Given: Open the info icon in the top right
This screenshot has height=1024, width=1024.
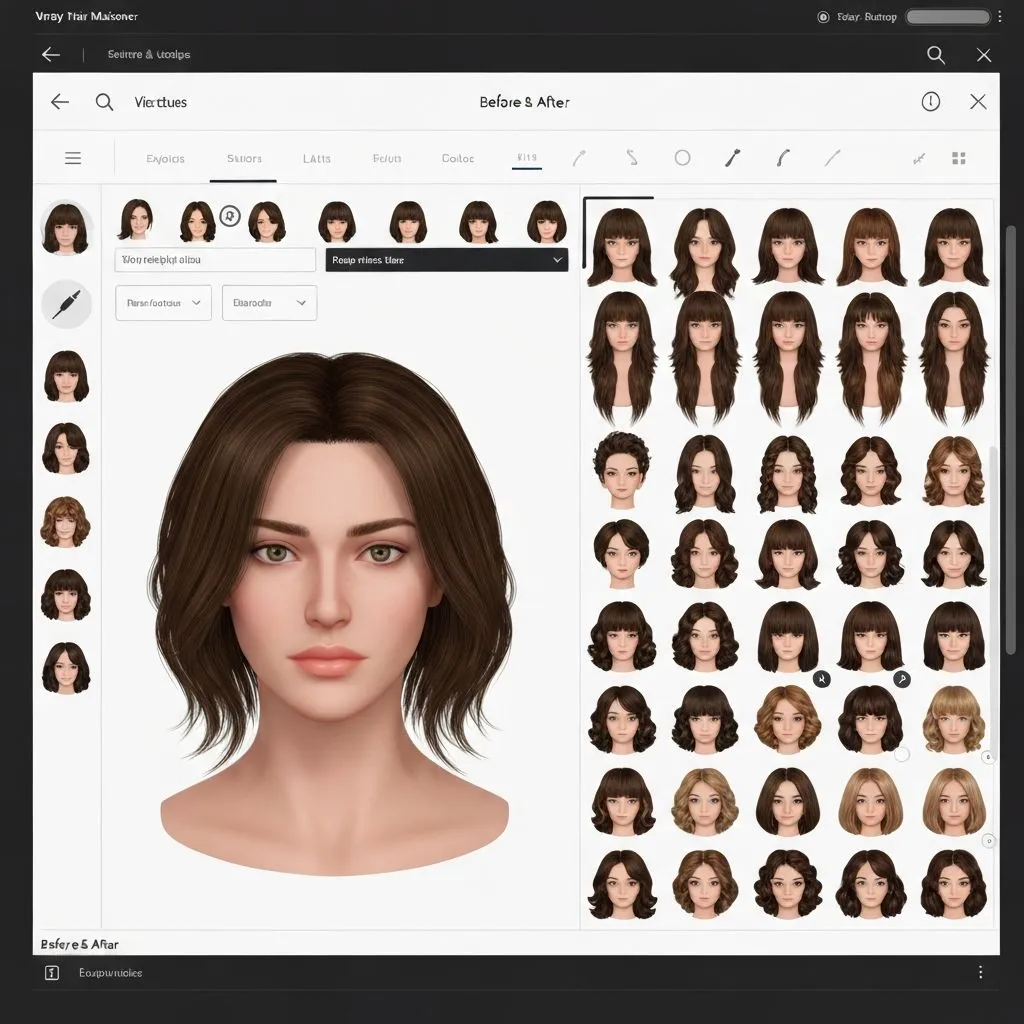Looking at the screenshot, I should [x=930, y=101].
